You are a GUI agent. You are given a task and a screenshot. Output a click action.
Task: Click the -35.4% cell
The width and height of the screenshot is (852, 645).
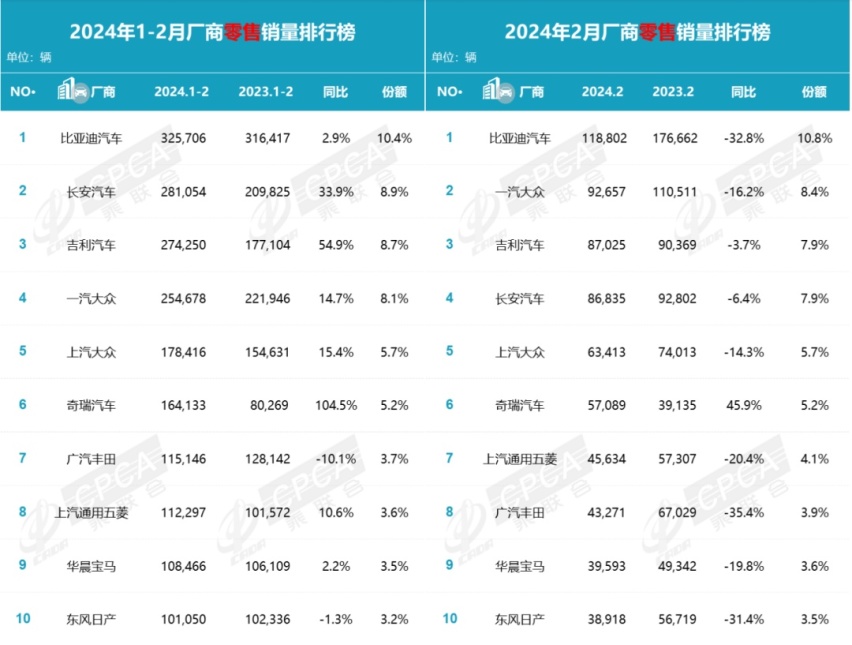pyautogui.click(x=744, y=512)
